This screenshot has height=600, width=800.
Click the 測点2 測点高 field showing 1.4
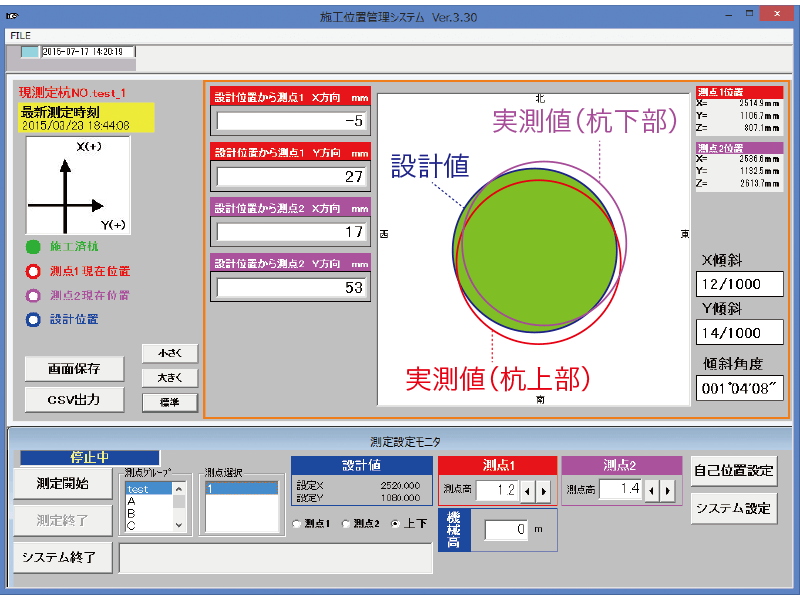tap(621, 489)
